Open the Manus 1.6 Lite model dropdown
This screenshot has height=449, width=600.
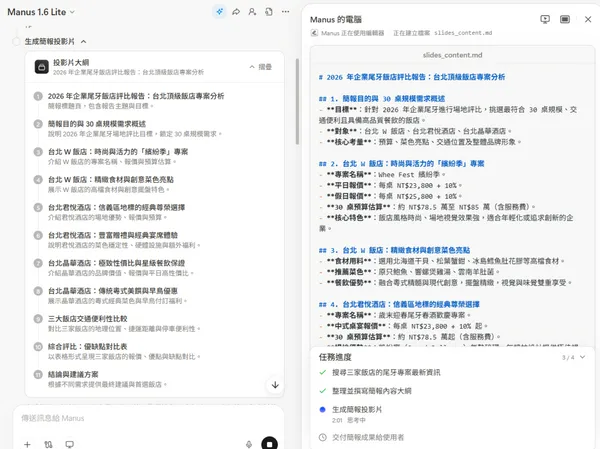point(41,12)
